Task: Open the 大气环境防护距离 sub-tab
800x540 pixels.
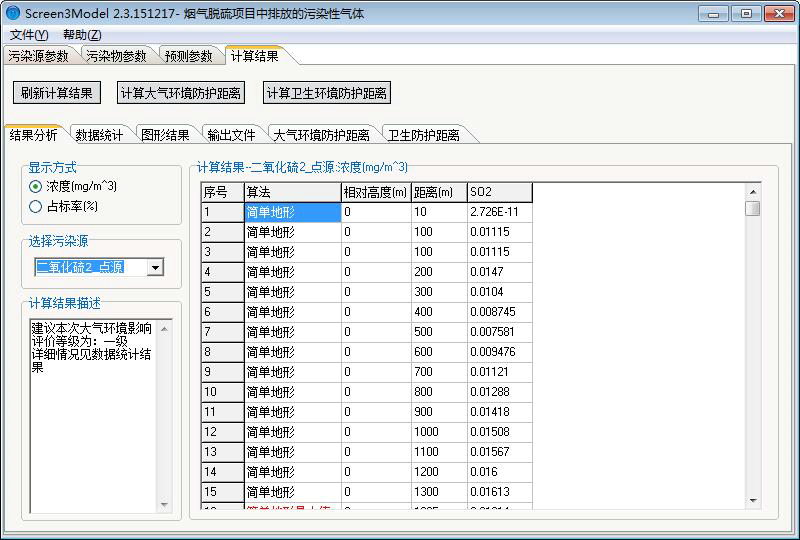Action: (321, 135)
